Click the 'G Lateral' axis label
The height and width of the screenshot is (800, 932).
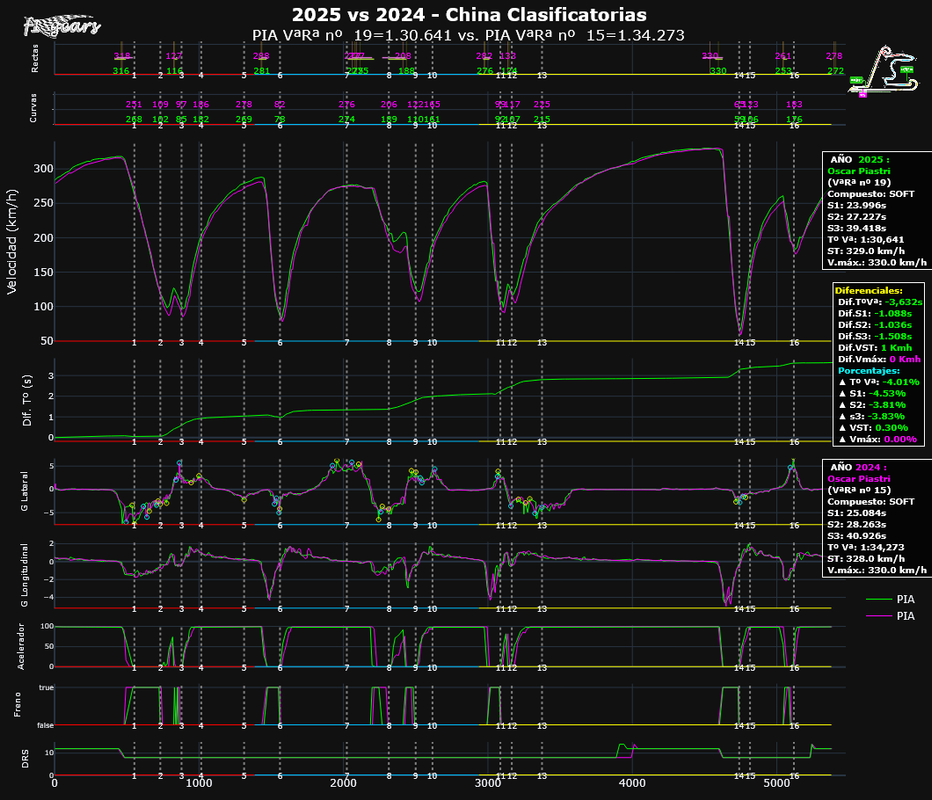coord(24,491)
